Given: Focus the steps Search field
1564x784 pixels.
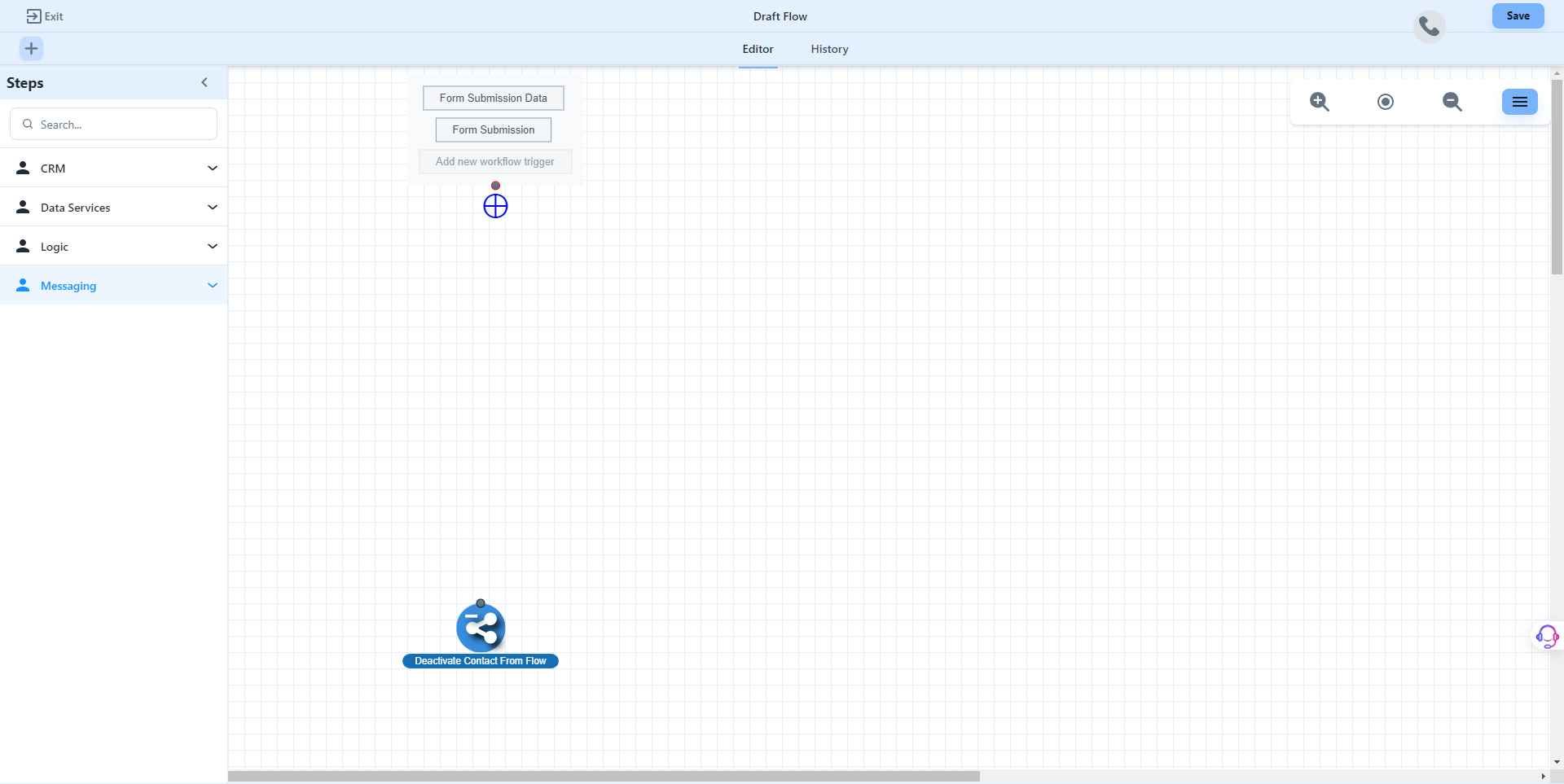Looking at the screenshot, I should click(x=113, y=124).
